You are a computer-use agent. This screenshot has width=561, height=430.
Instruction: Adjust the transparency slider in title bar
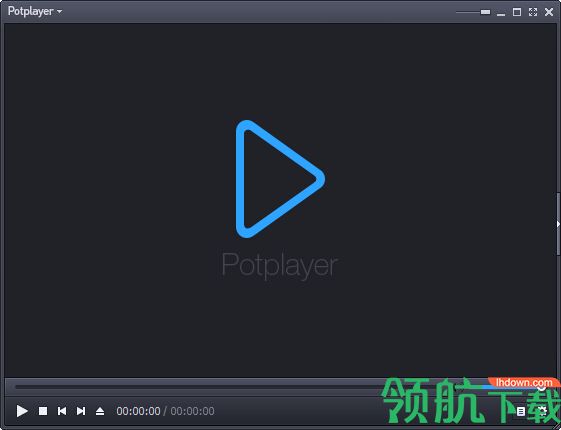473,12
